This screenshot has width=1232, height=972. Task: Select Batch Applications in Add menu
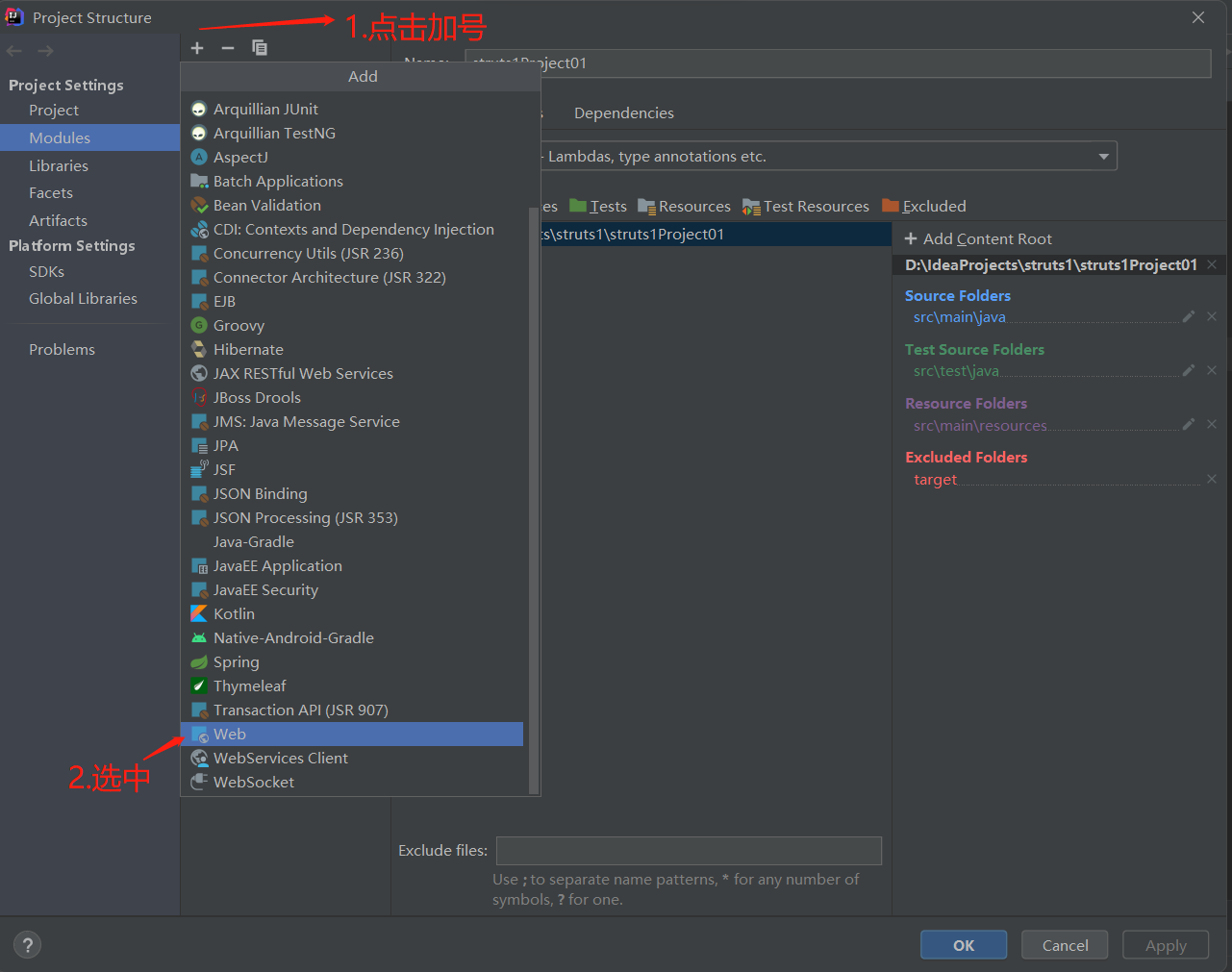352,182
